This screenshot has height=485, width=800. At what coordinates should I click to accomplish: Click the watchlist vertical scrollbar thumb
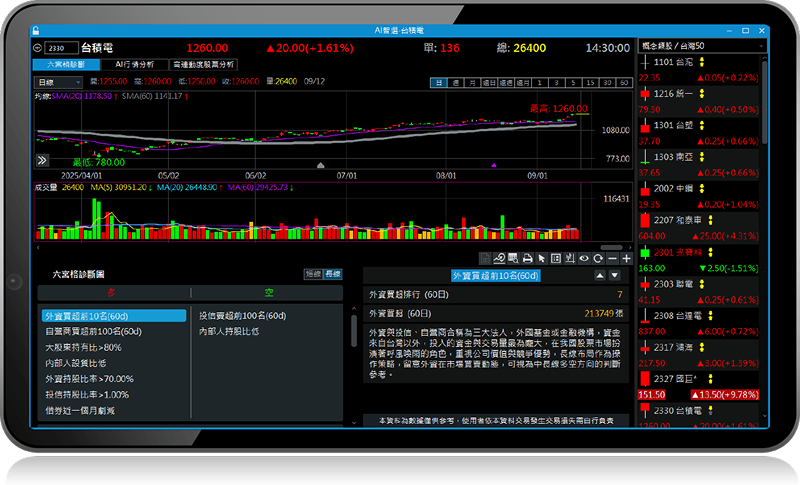(x=764, y=102)
